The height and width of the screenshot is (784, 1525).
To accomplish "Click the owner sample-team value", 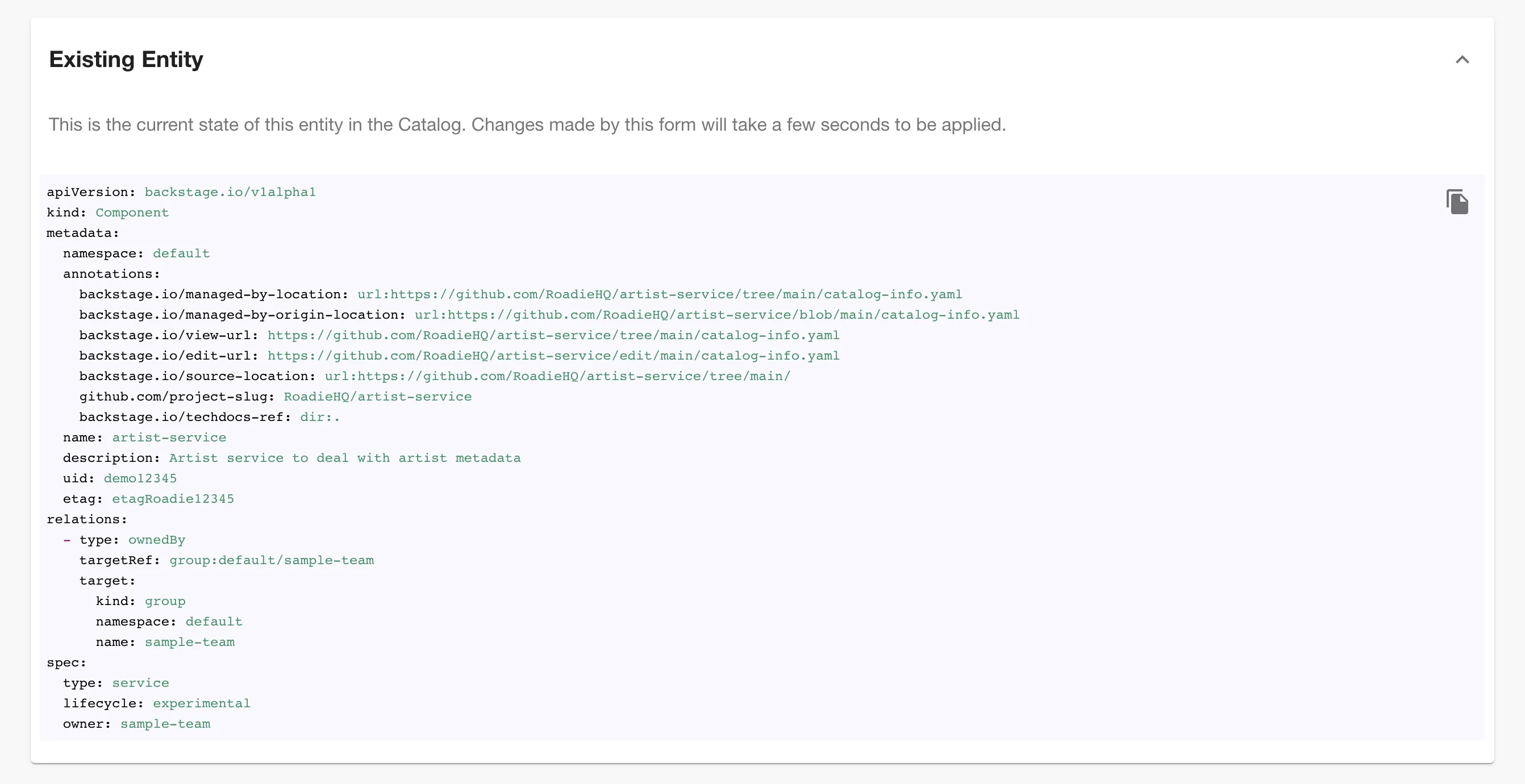I will pyautogui.click(x=165, y=724).
